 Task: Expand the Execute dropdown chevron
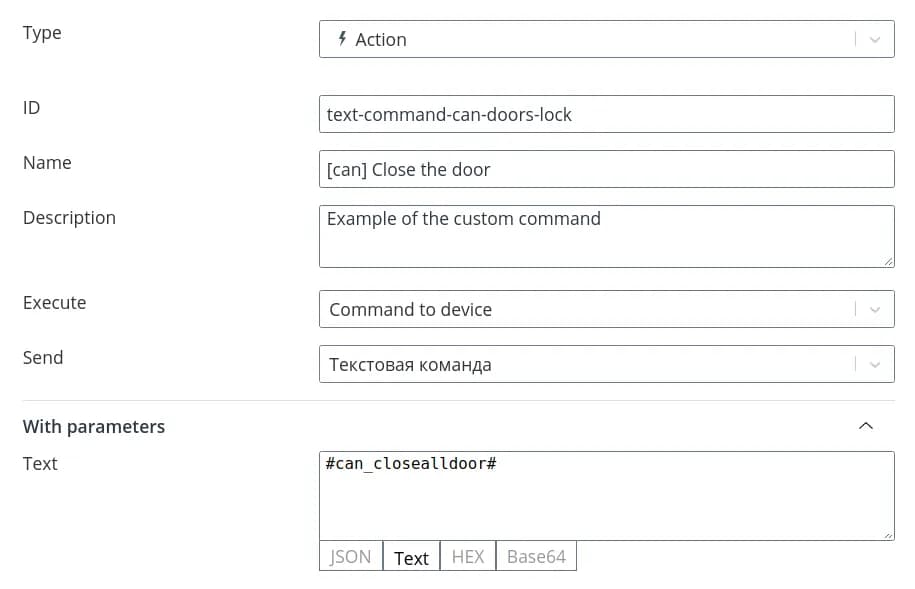[x=875, y=310]
